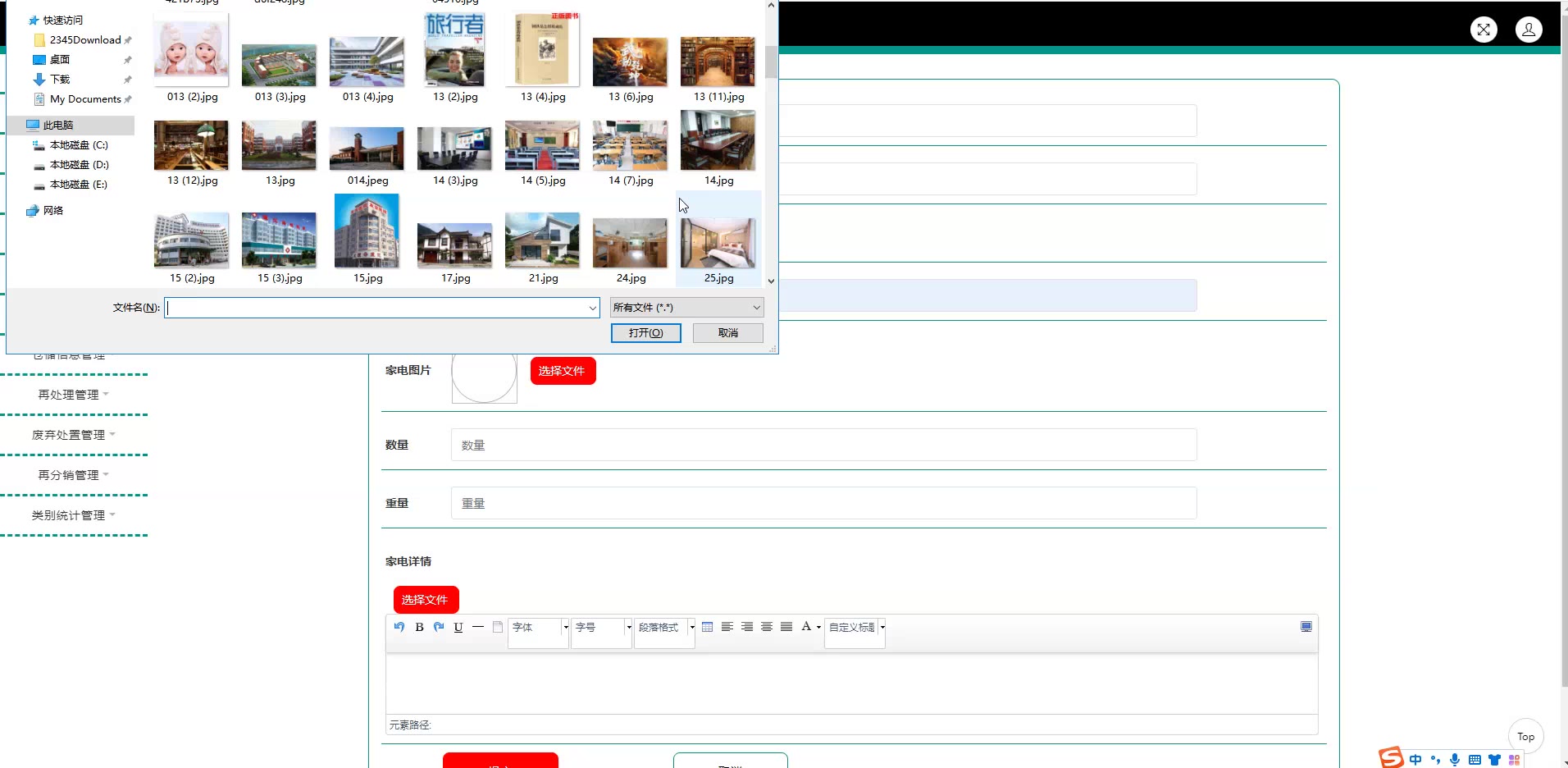Click 取消 button in file dialog
The width and height of the screenshot is (1568, 768).
728,333
